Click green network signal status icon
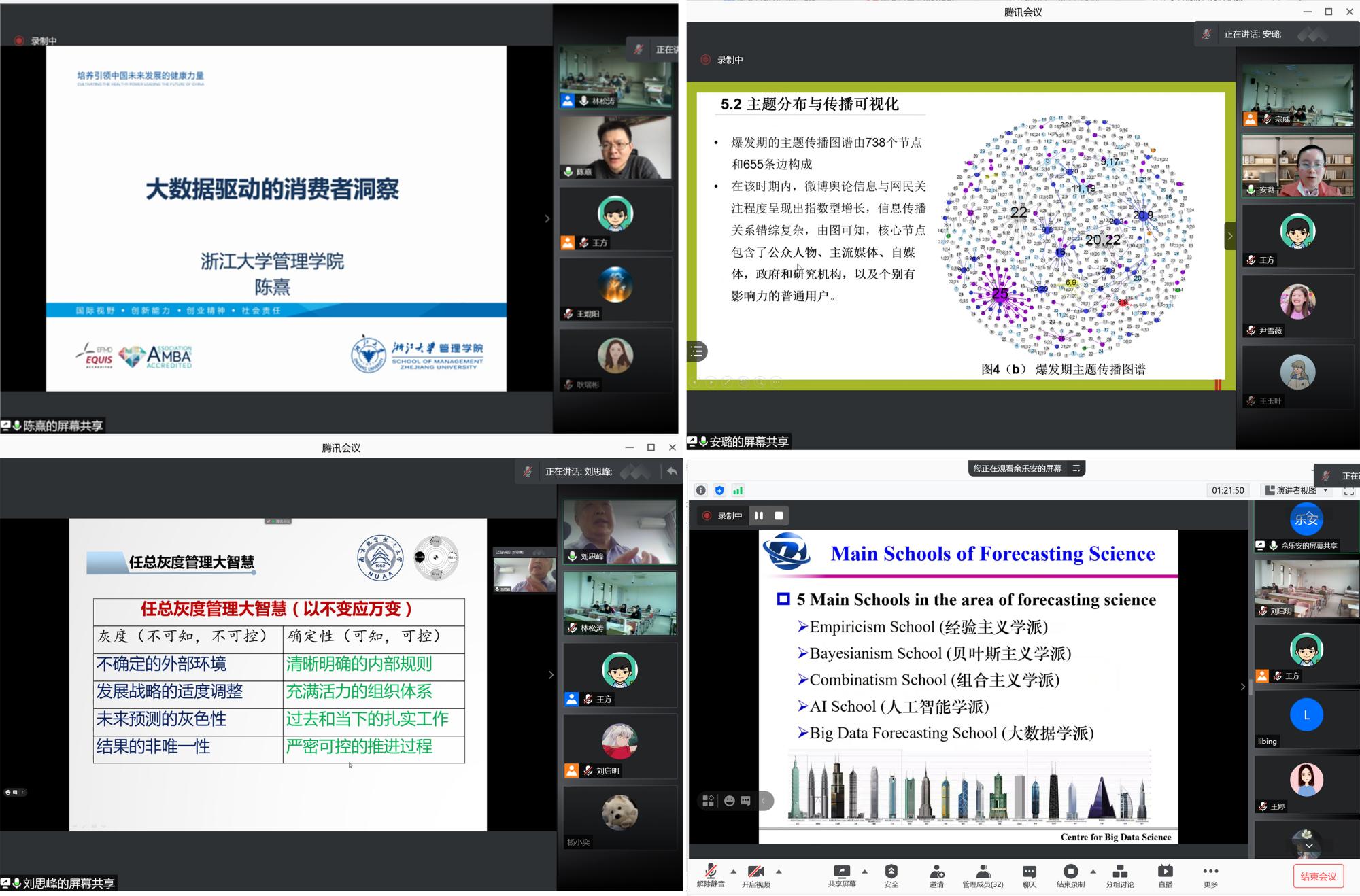This screenshot has width=1360, height=896. [738, 490]
